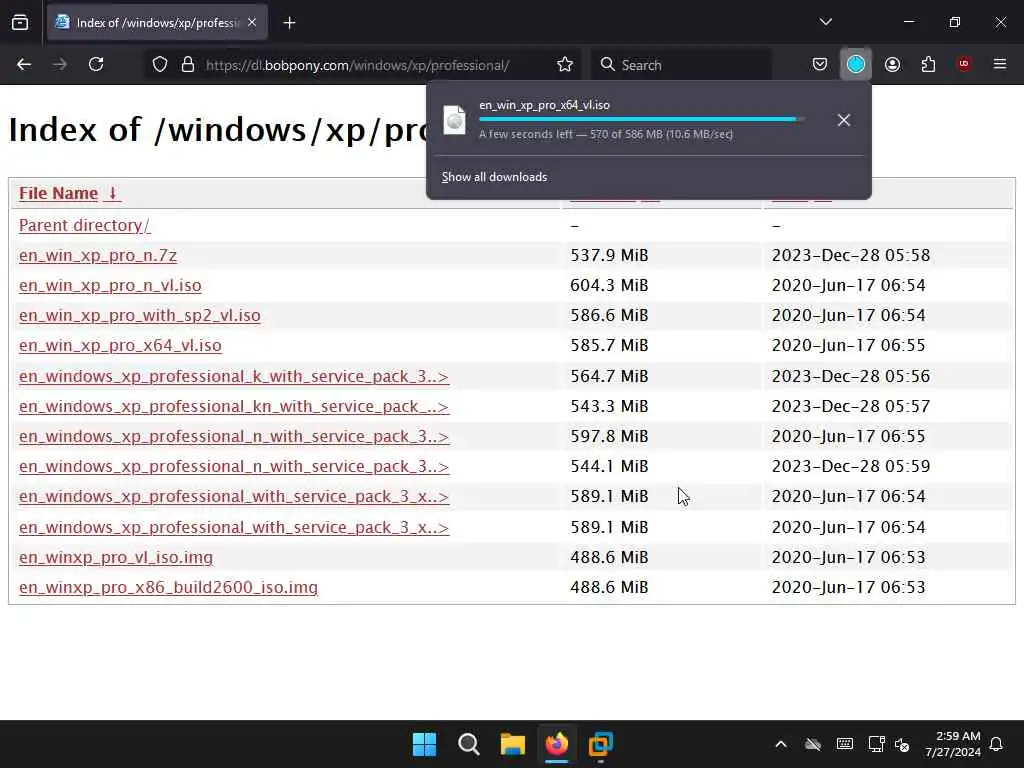Cancel the en_win_xp_pro_x64_vl.iso download
This screenshot has width=1024, height=768.
844,120
